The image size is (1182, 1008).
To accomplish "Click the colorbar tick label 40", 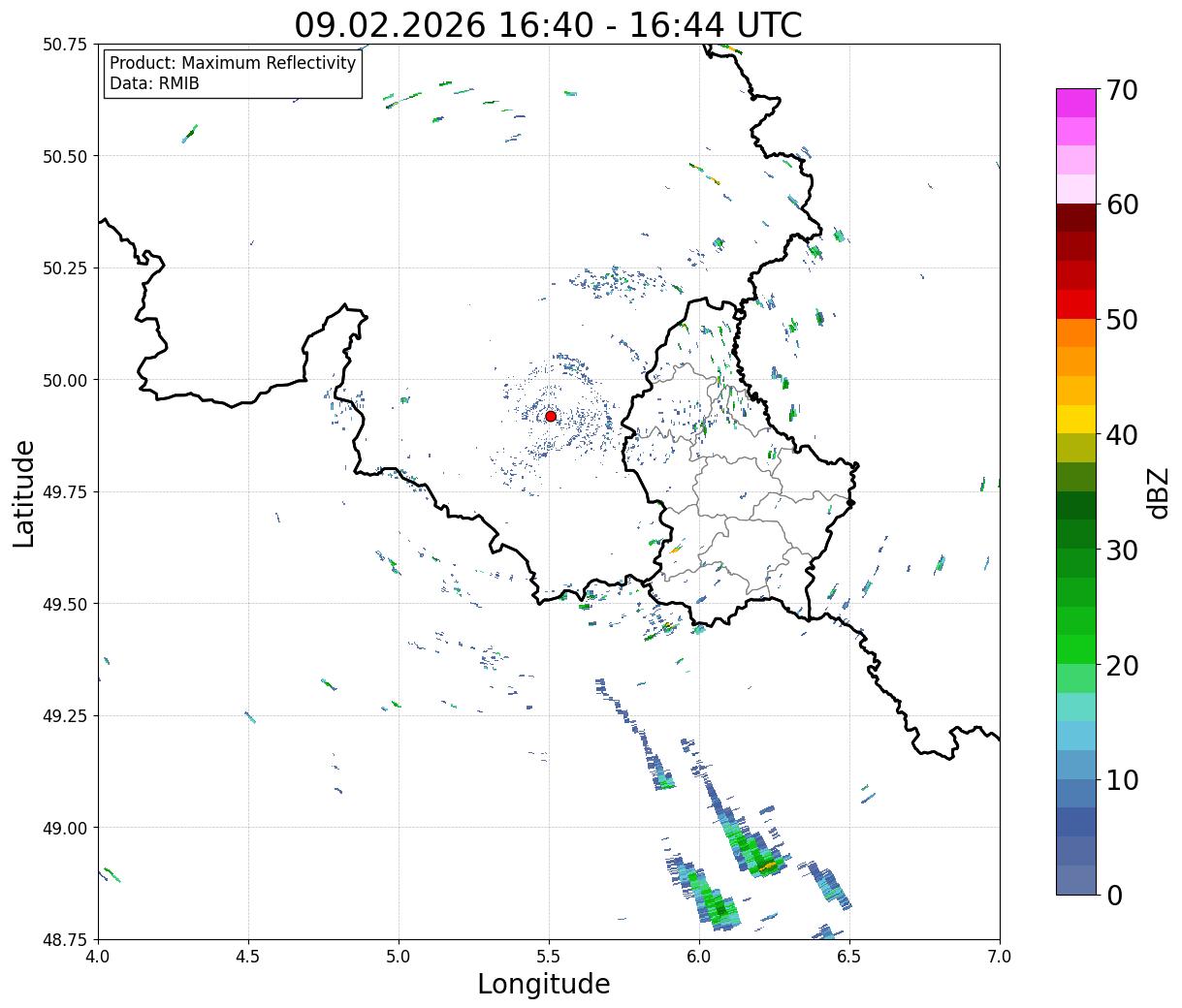I will pos(1122,435).
